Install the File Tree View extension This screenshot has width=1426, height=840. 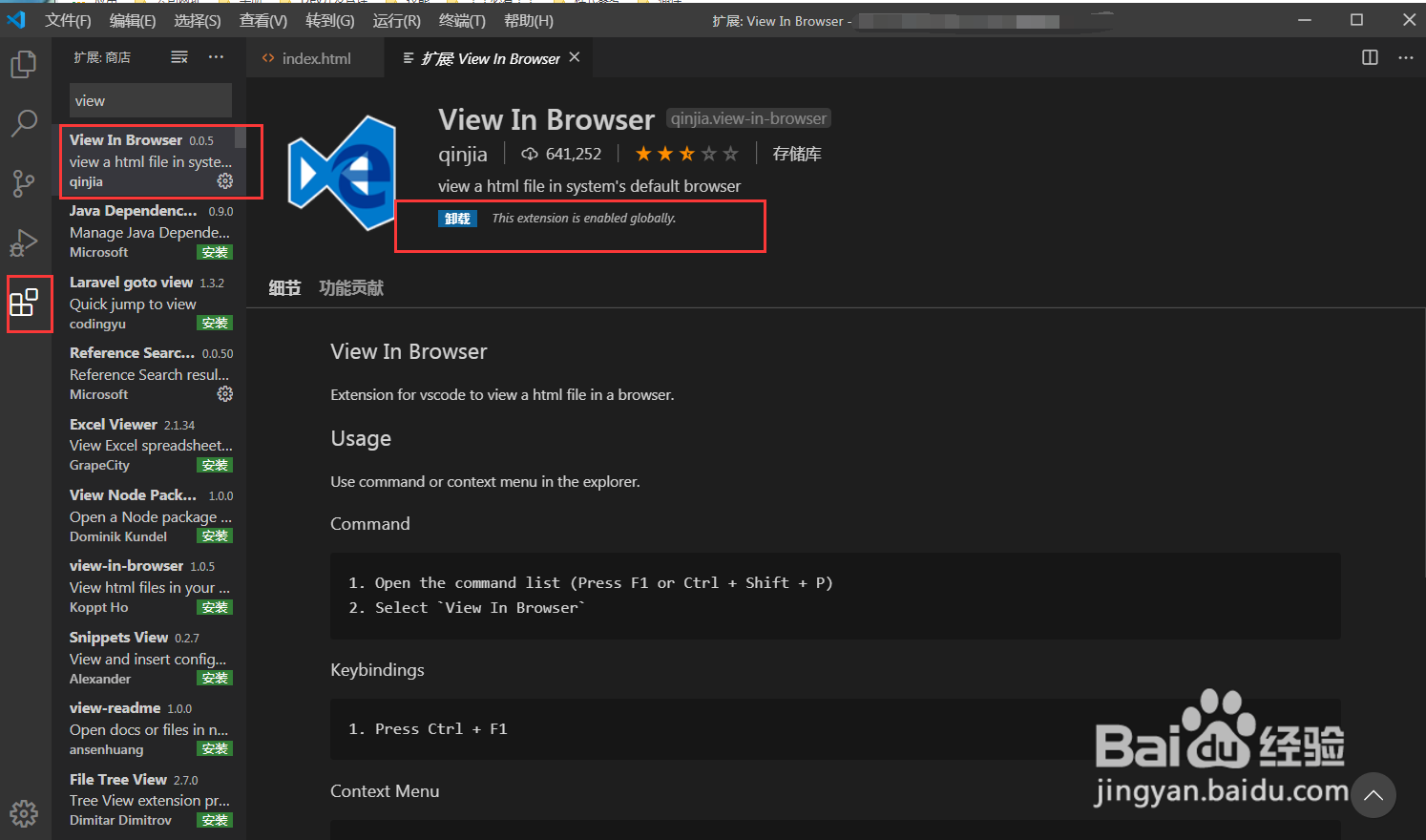pos(215,820)
